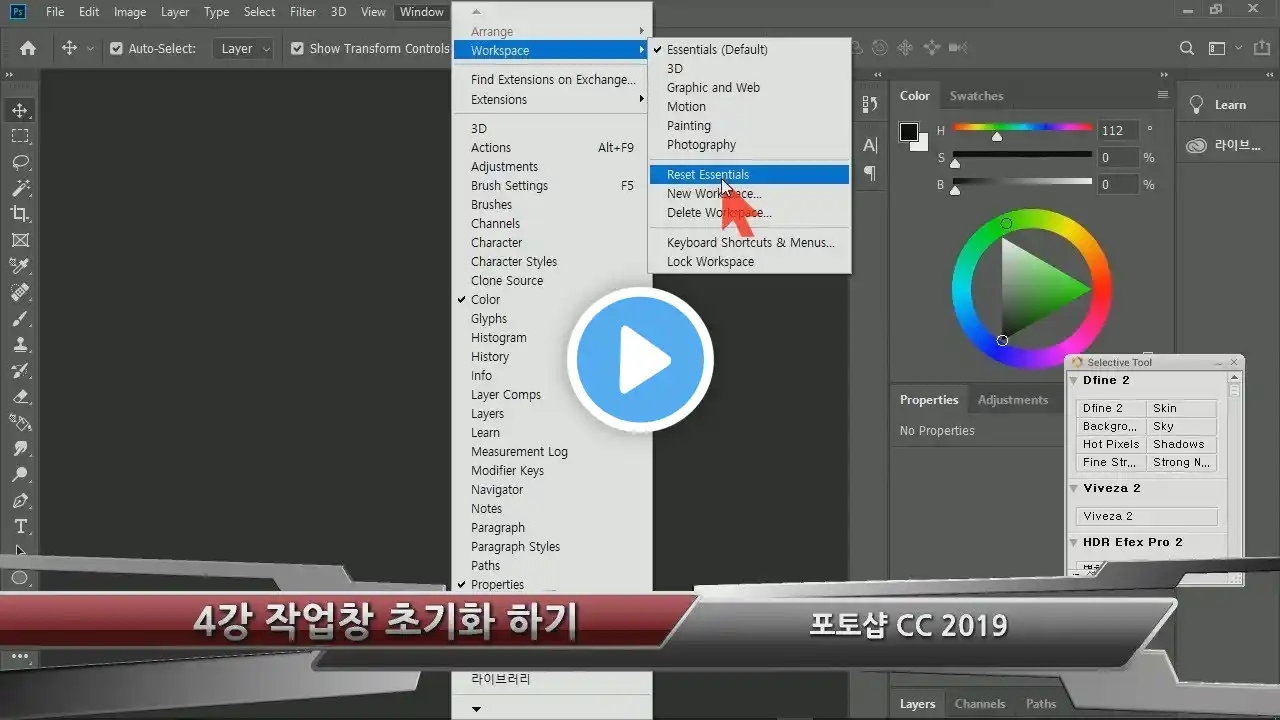
Task: Open the Color panel options menu
Action: pyautogui.click(x=1162, y=95)
